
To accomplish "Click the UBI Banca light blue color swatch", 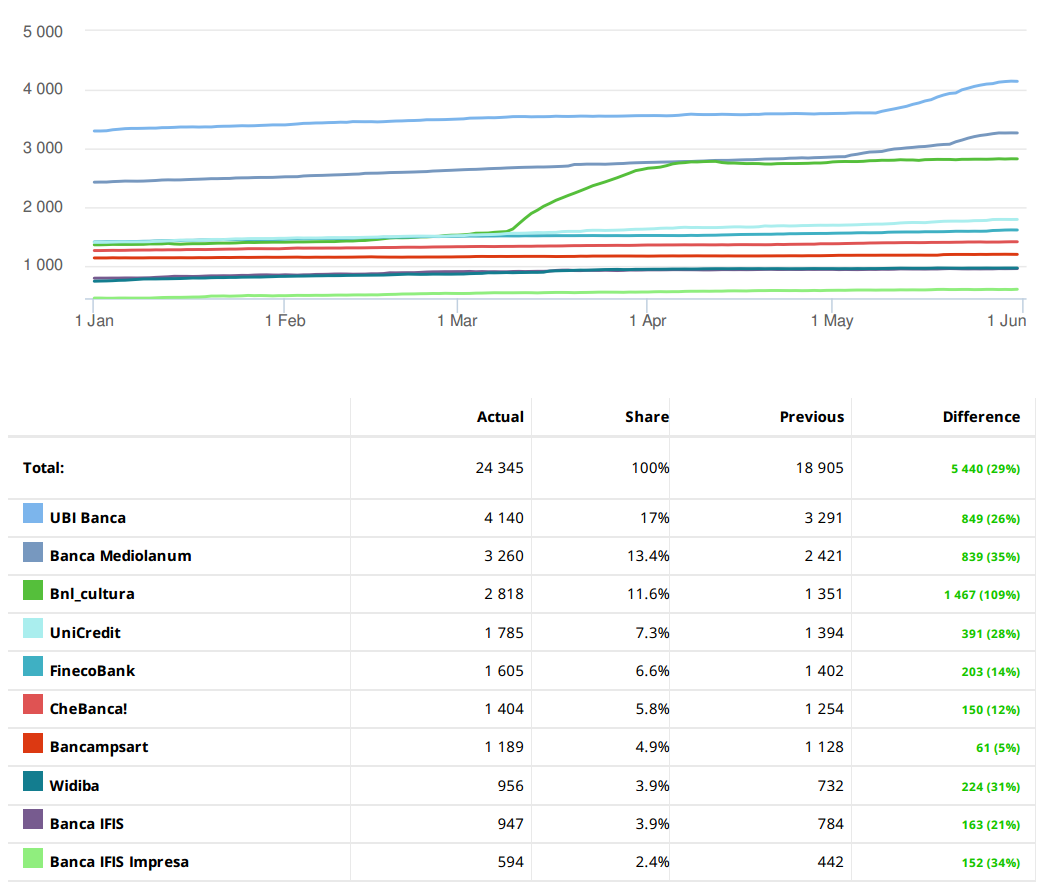I will pos(33,513).
